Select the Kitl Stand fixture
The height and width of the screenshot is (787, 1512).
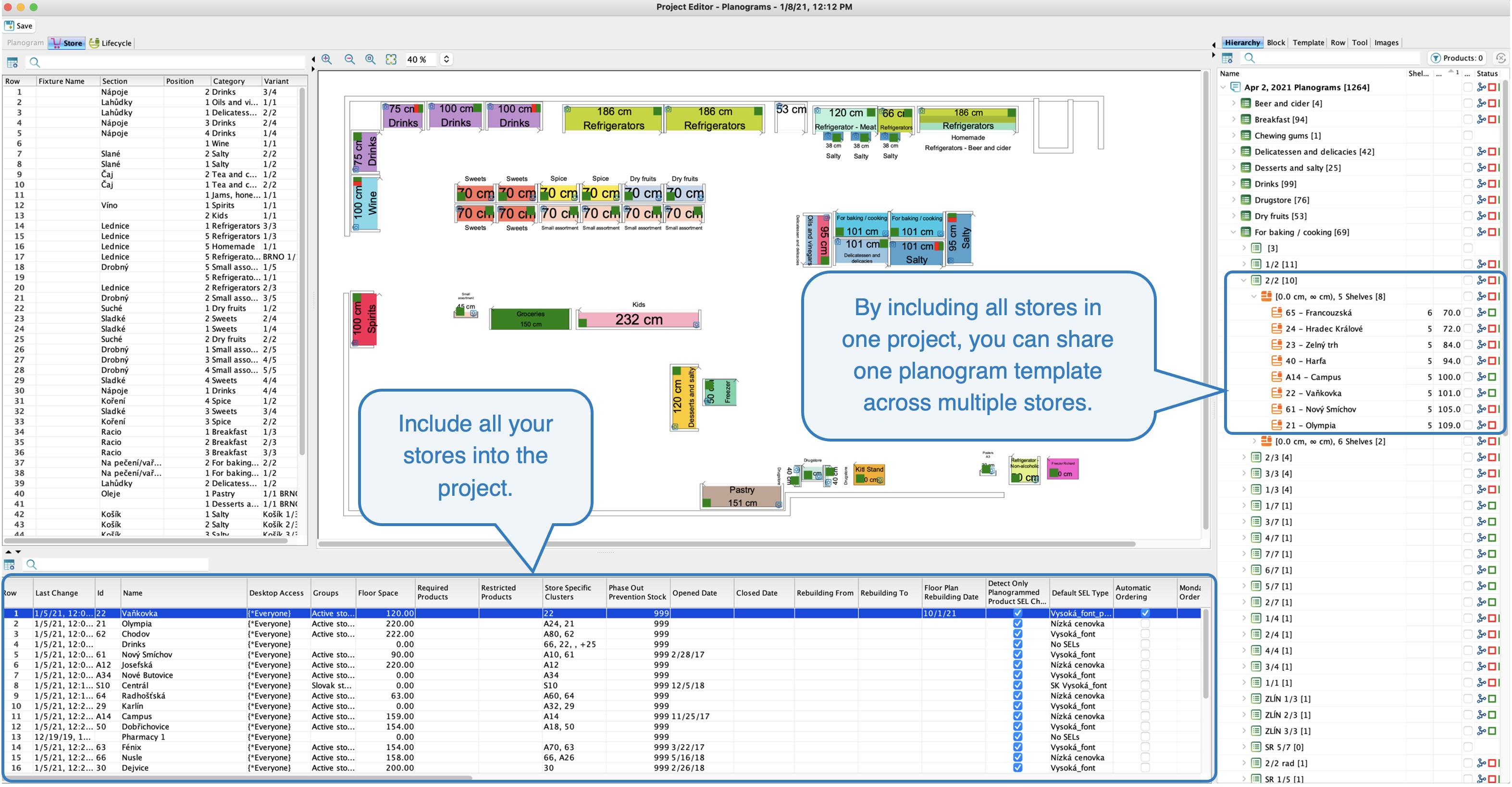[868, 475]
